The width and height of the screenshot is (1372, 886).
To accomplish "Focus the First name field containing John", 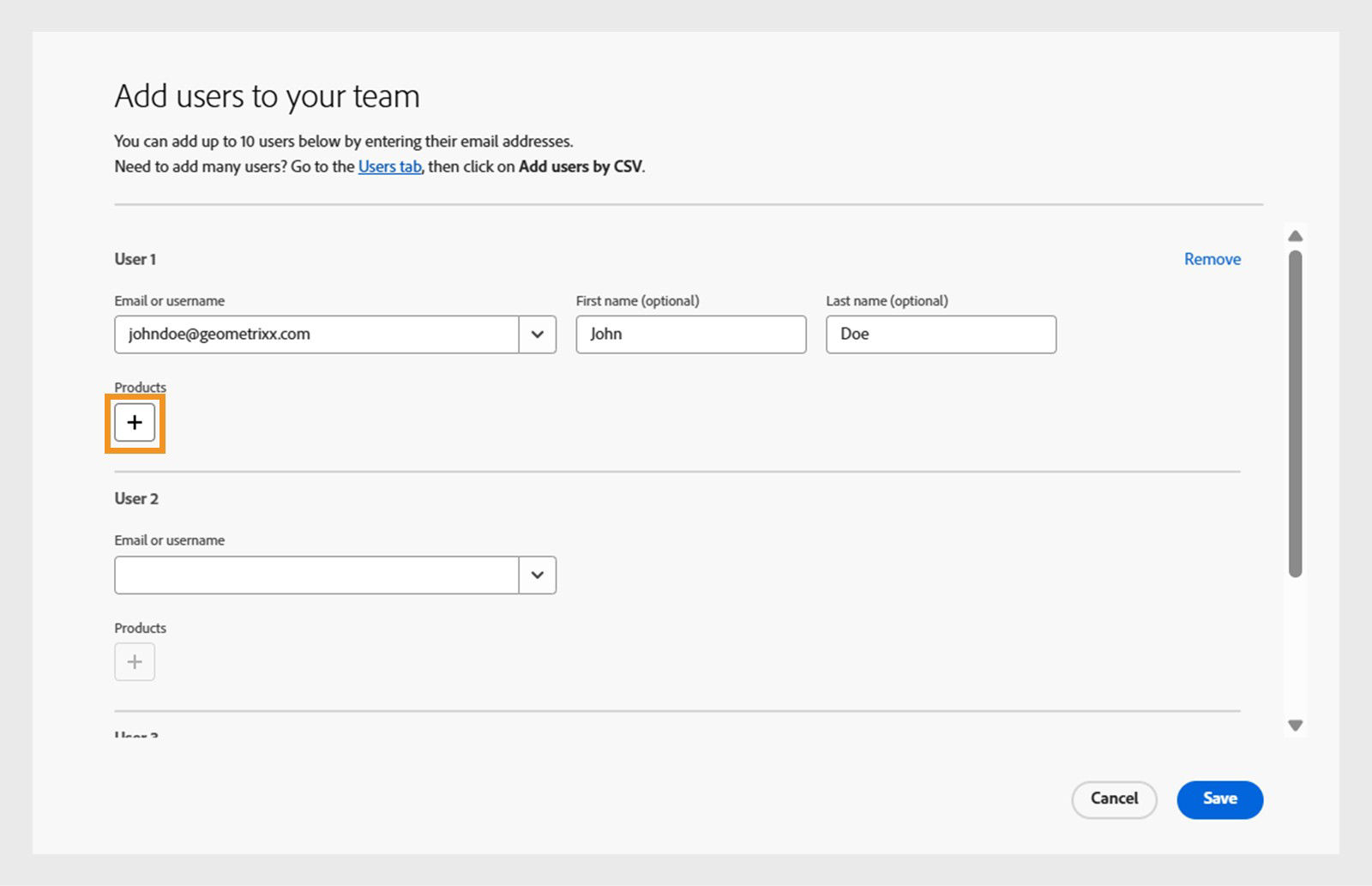I will tap(690, 335).
